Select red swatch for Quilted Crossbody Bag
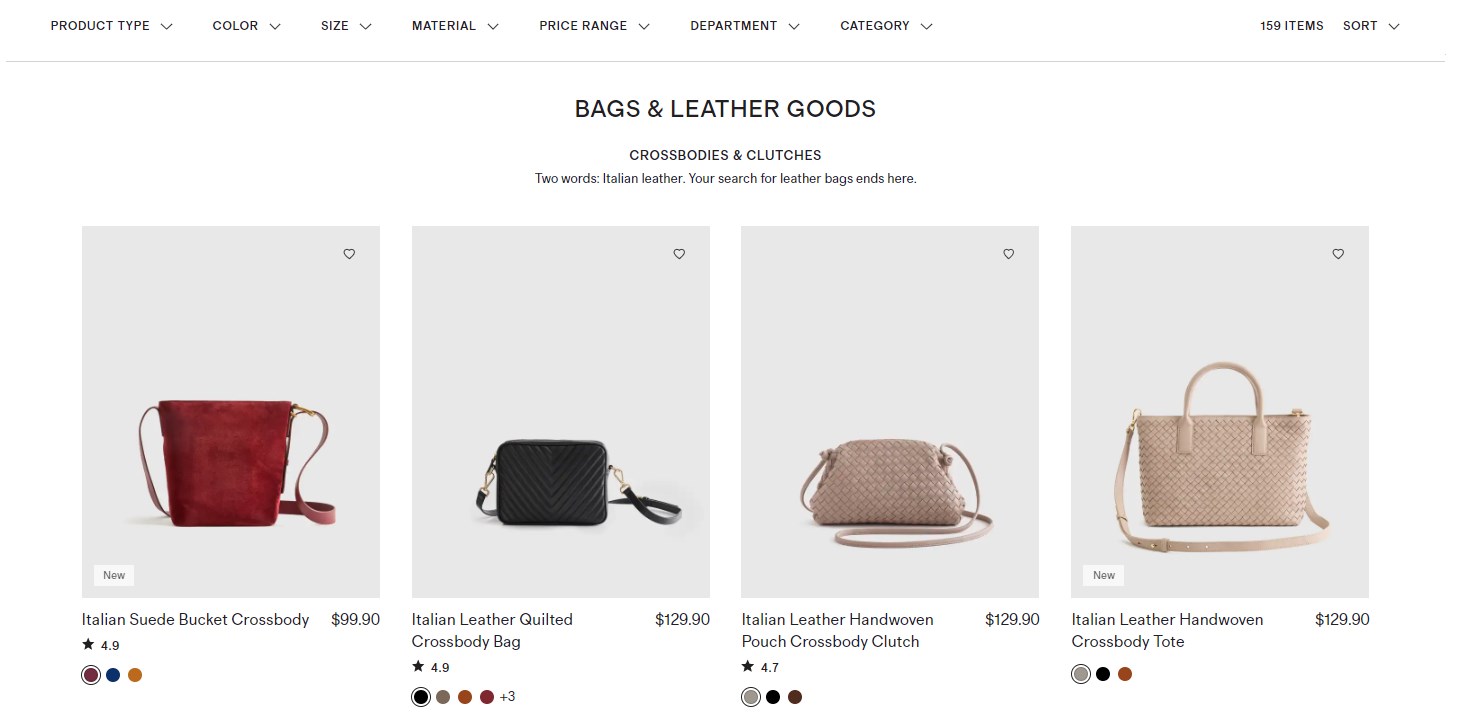1476x721 pixels. tap(487, 697)
